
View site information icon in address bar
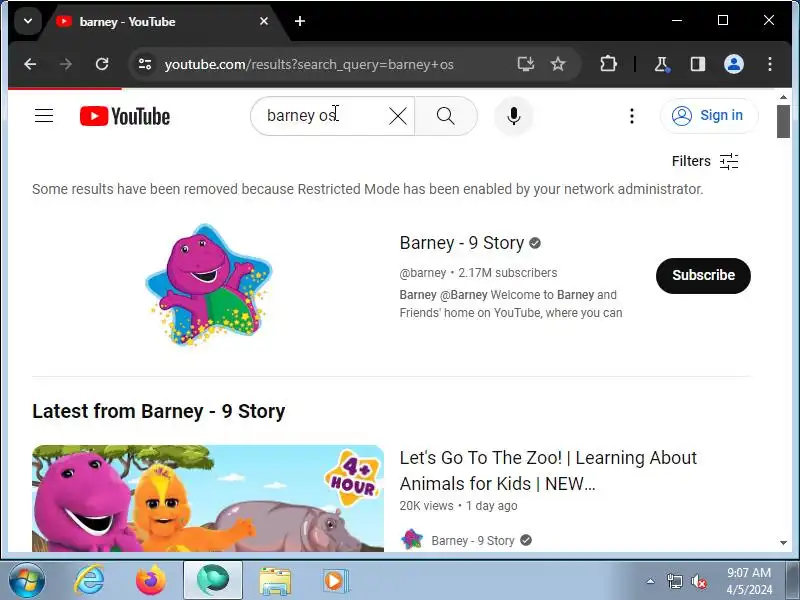pos(145,64)
